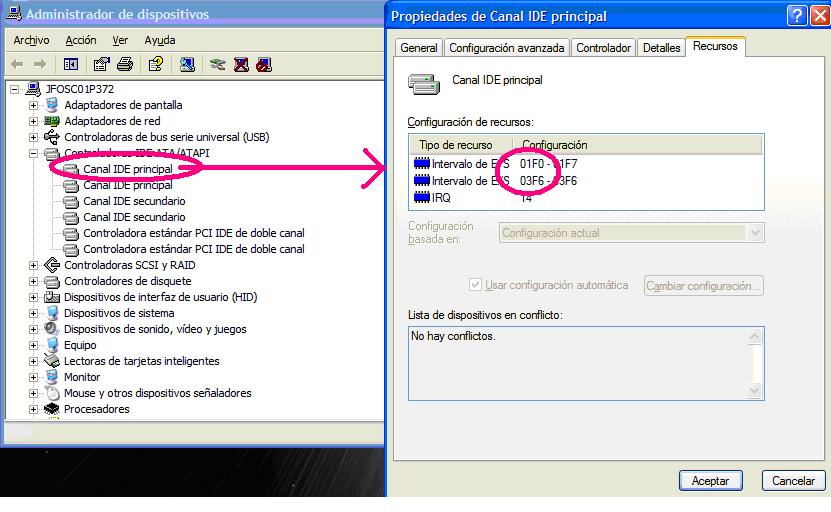Click the No hay conflictos text
The image size is (831, 512).
point(453,336)
